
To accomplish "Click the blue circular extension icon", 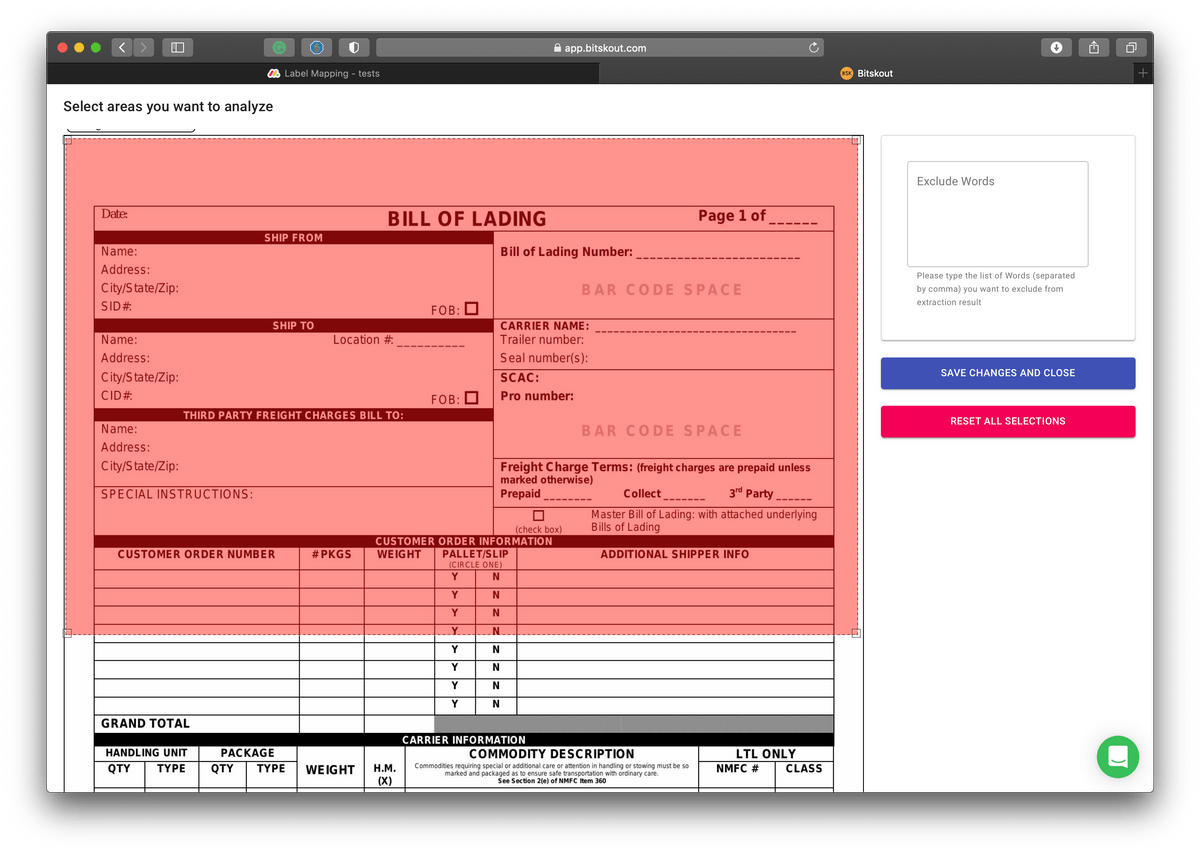I will (x=317, y=47).
